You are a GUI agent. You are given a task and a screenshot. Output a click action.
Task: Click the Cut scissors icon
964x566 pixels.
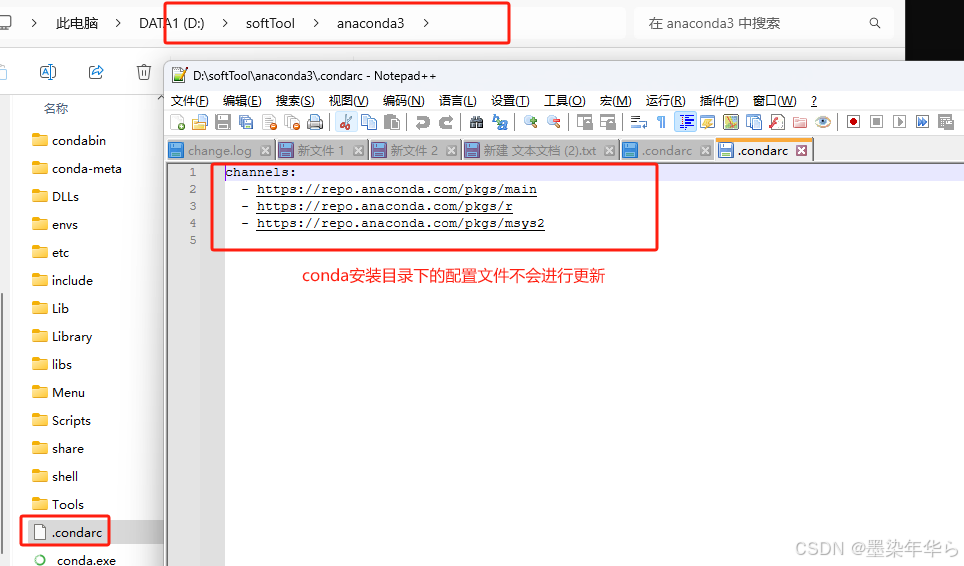(x=346, y=122)
